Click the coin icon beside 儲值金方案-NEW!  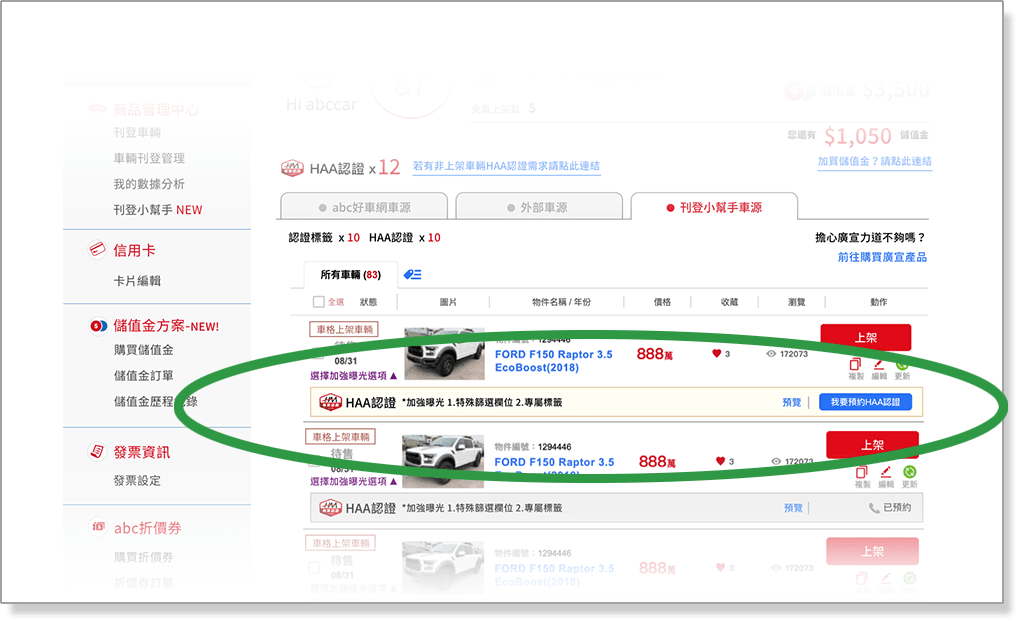(x=98, y=326)
